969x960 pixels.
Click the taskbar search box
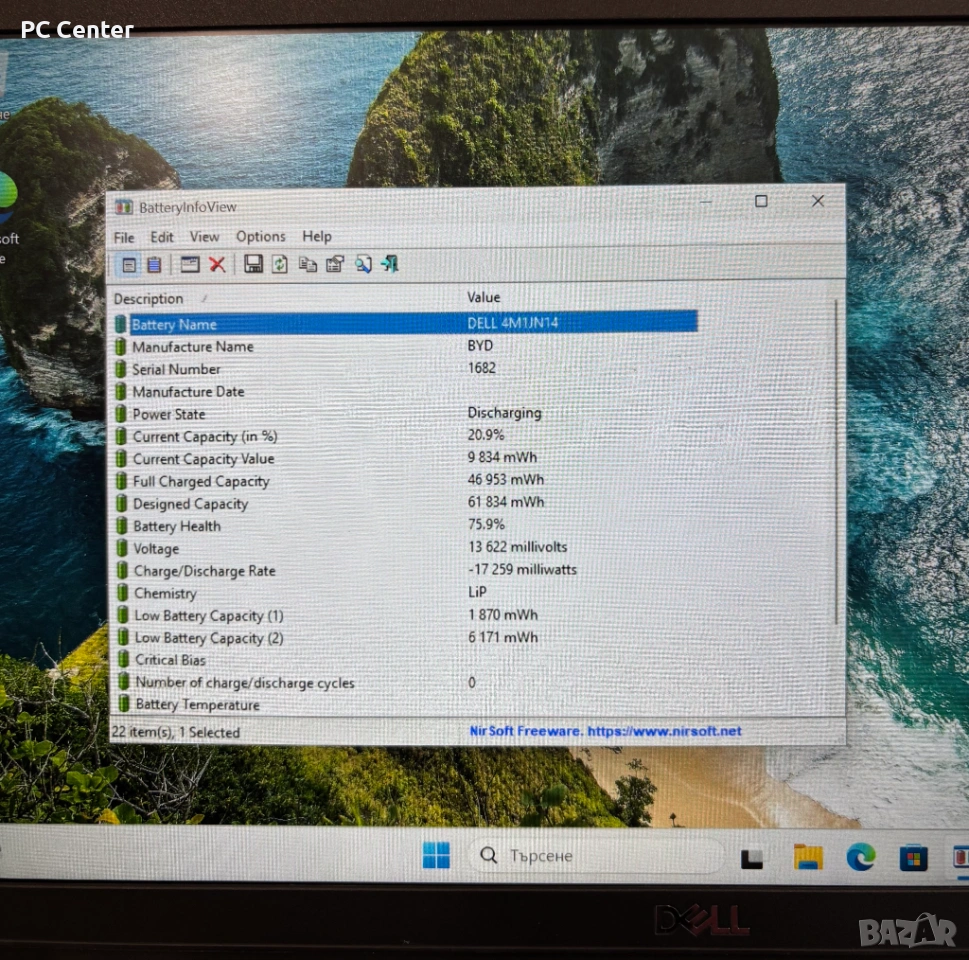tap(596, 856)
